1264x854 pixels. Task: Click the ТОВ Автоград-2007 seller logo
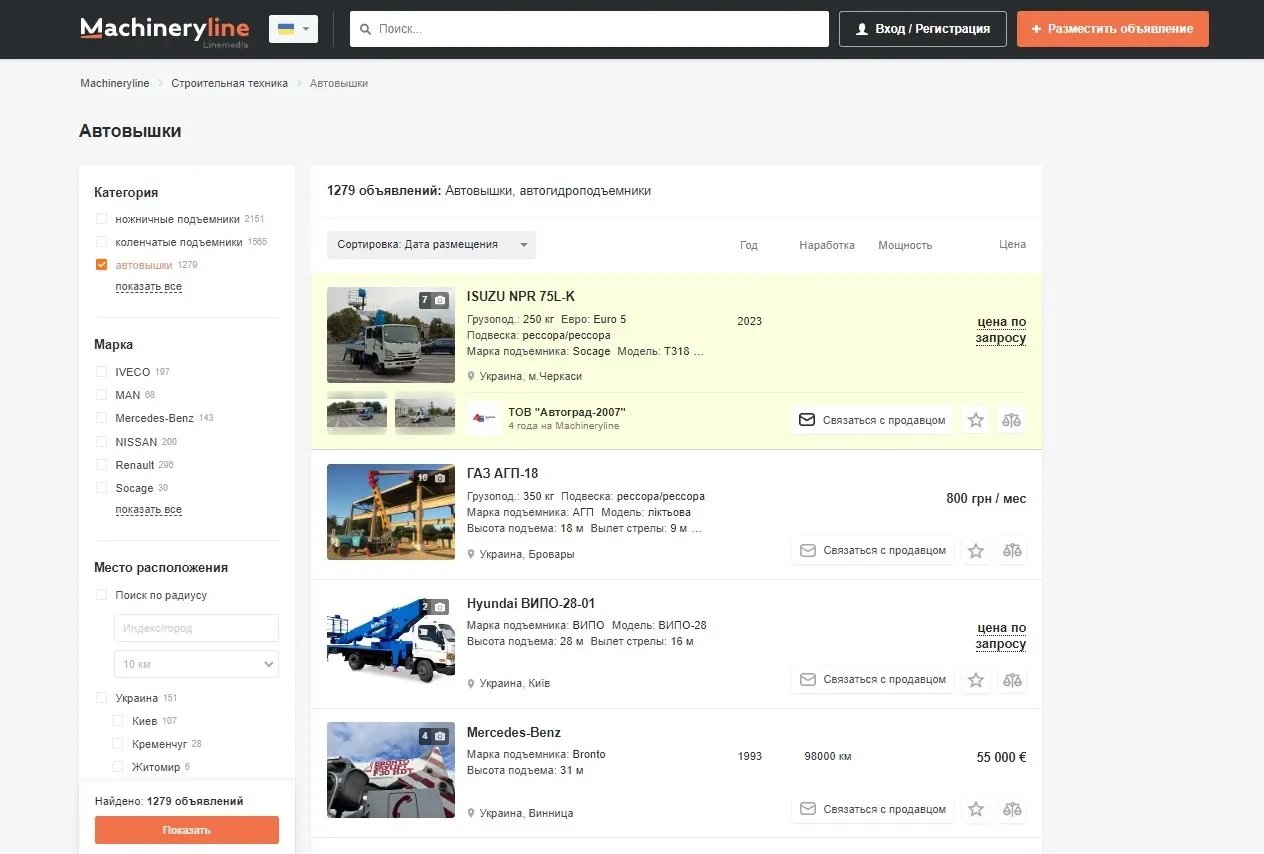[485, 419]
